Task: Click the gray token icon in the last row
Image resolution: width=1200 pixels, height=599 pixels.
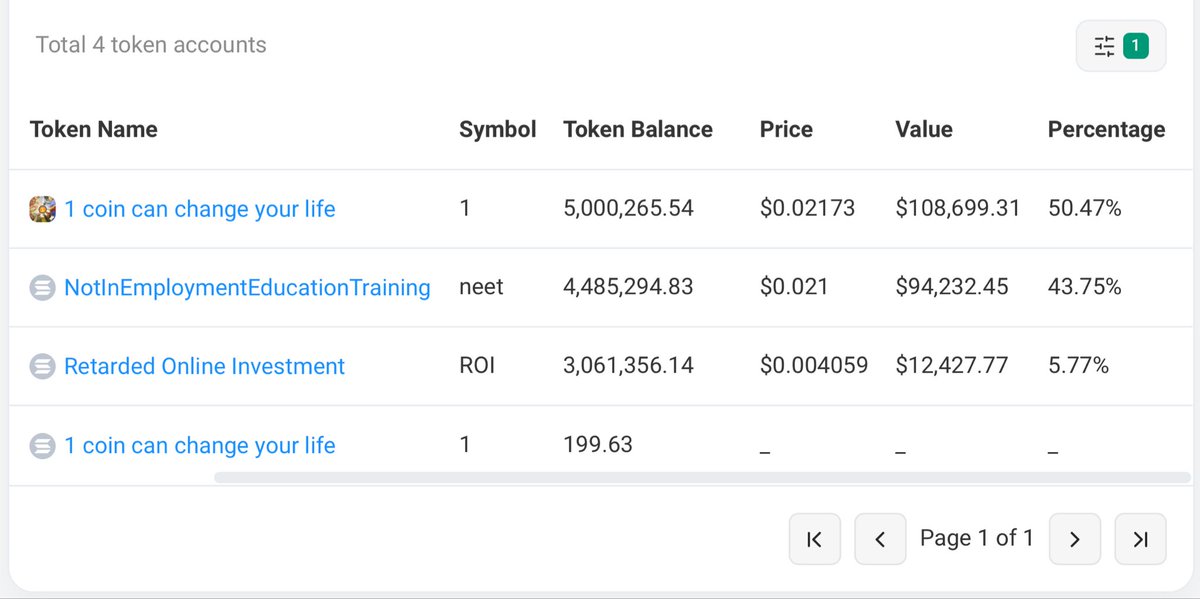Action: pyautogui.click(x=42, y=446)
